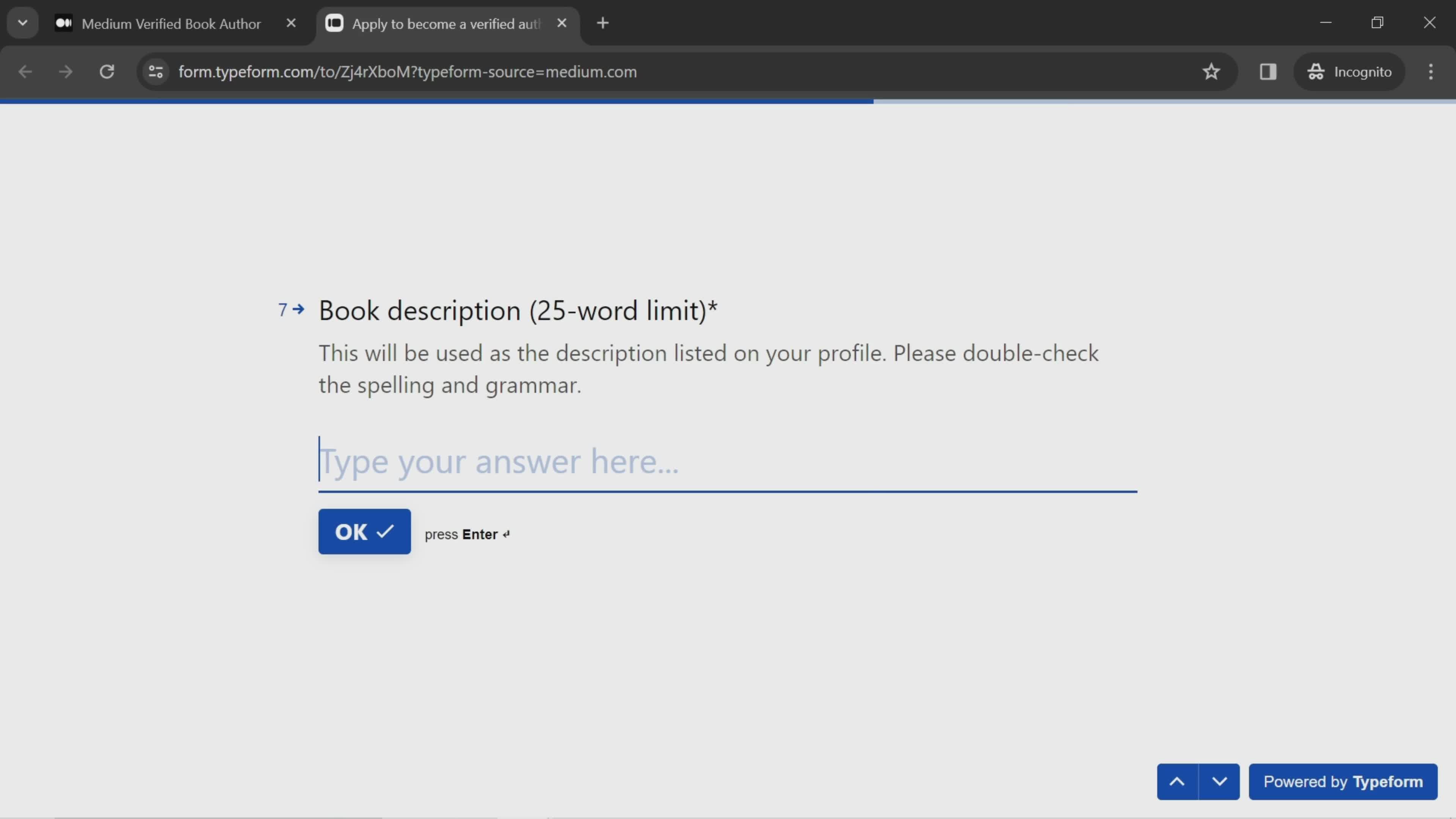Click the 'Book description (25-word limit)*' heading

(x=518, y=310)
